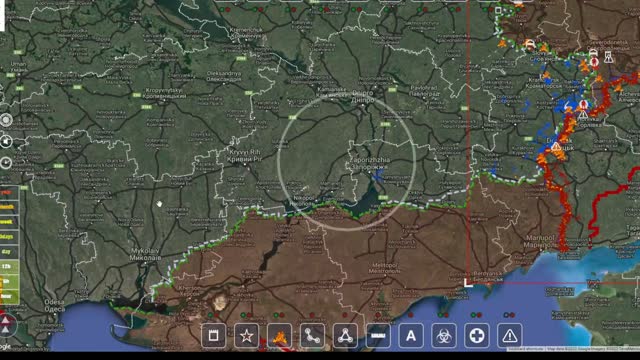Image resolution: width=640 pixels, height=360 pixels.
Task: Filter events to the last hour
Action: pos(9,296)
